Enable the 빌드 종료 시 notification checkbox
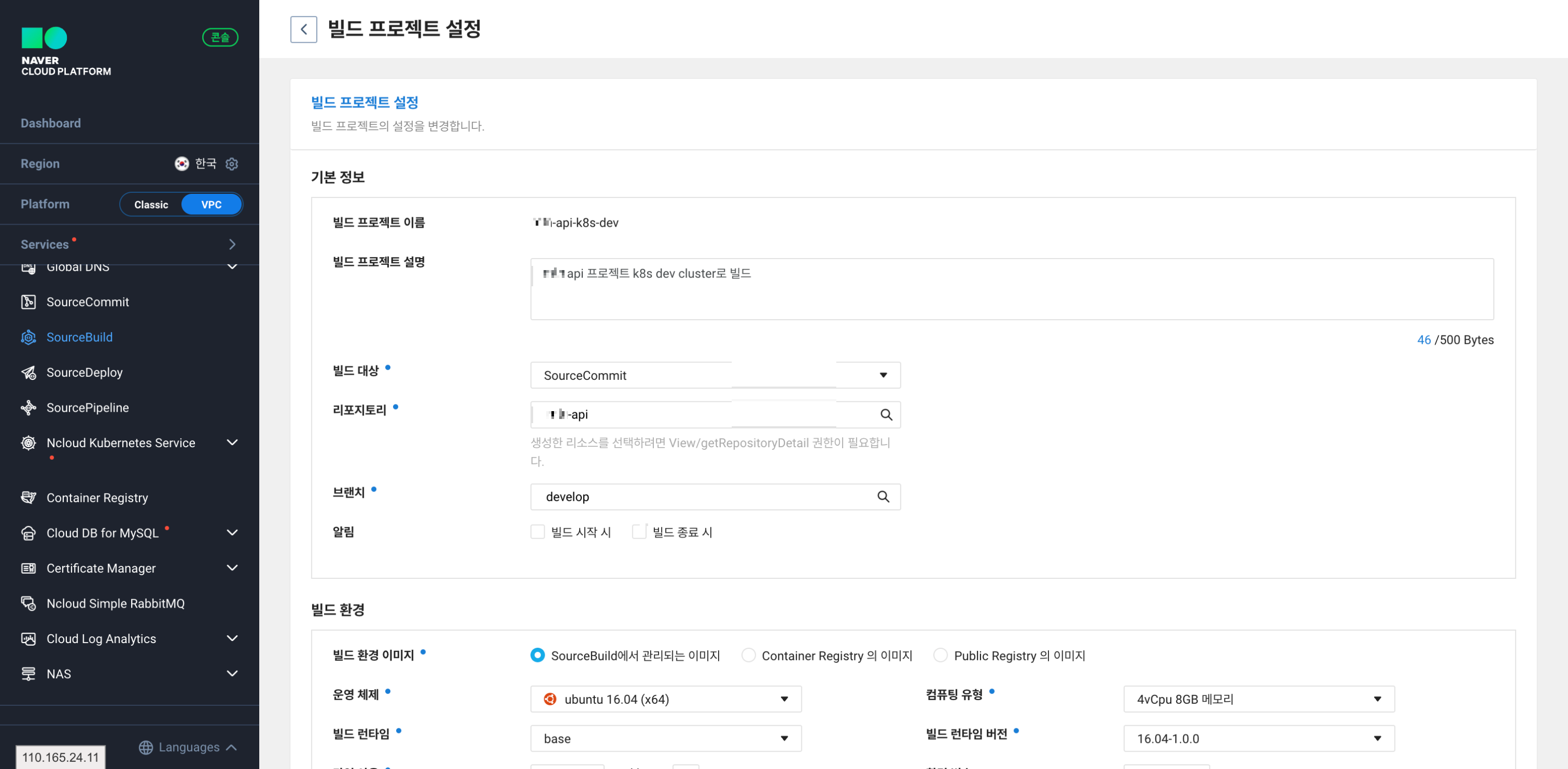 coord(639,532)
